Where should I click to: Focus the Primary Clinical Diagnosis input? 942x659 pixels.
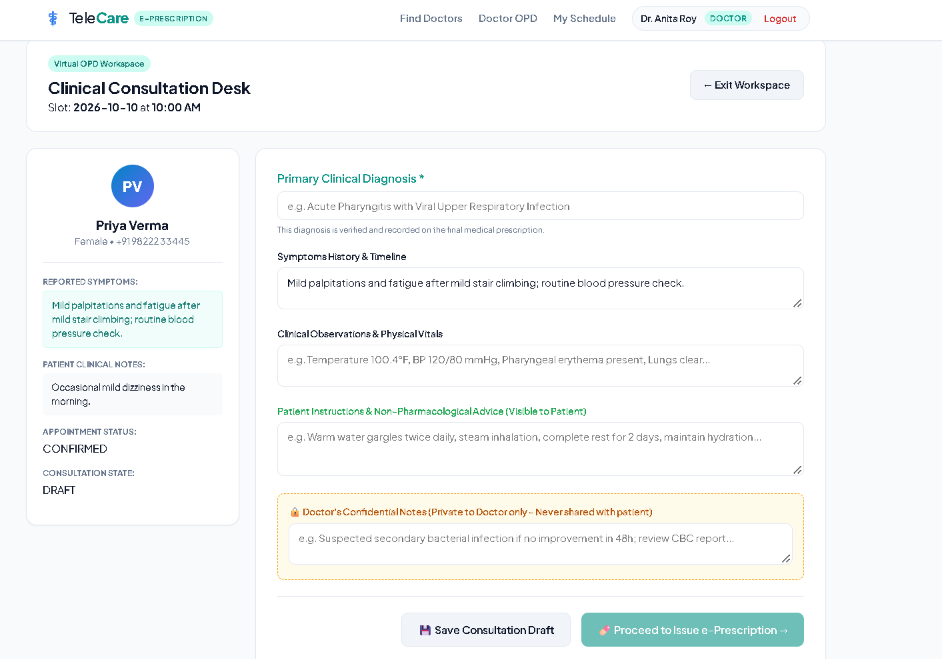pyautogui.click(x=540, y=206)
